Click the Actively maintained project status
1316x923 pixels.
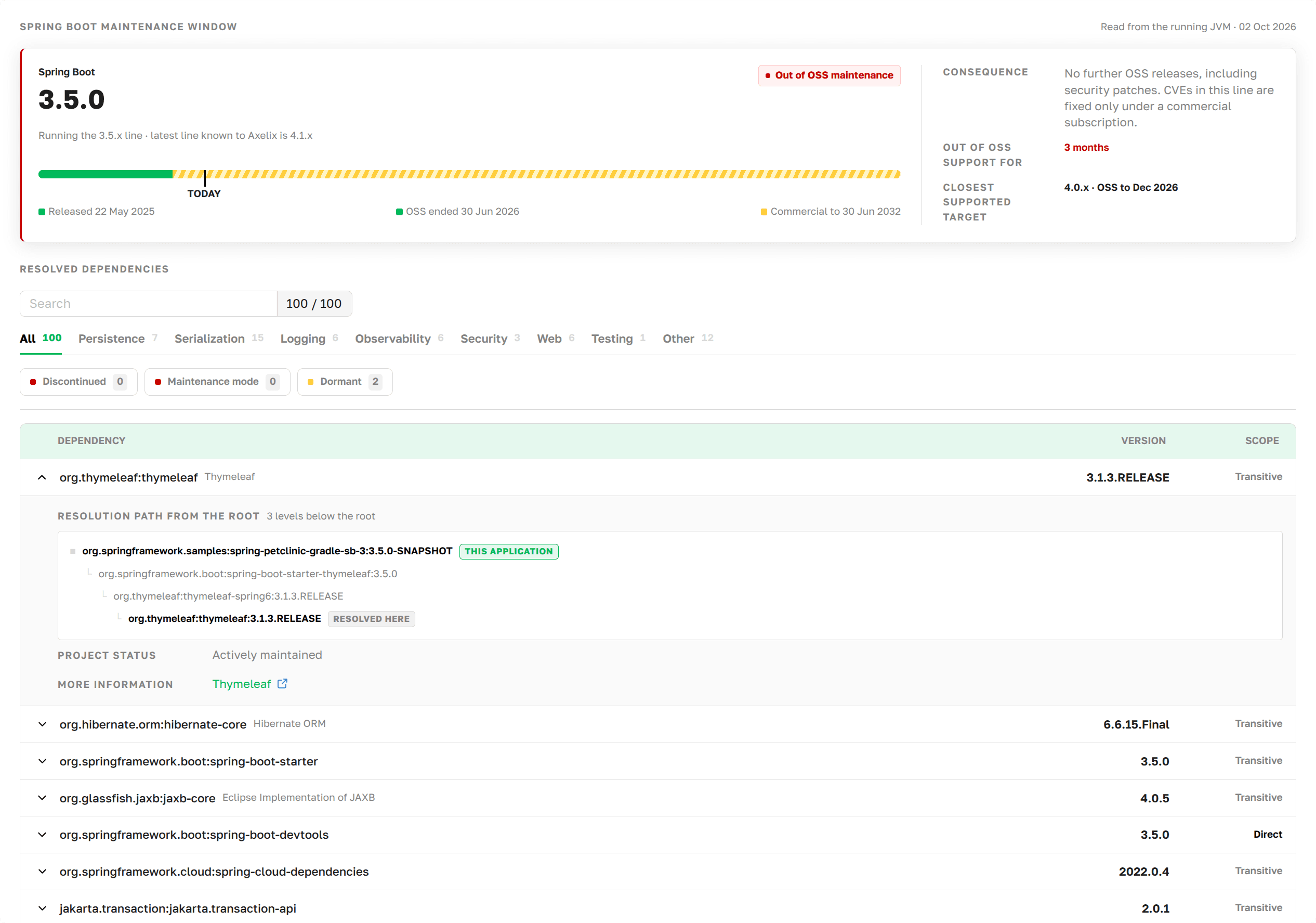267,654
